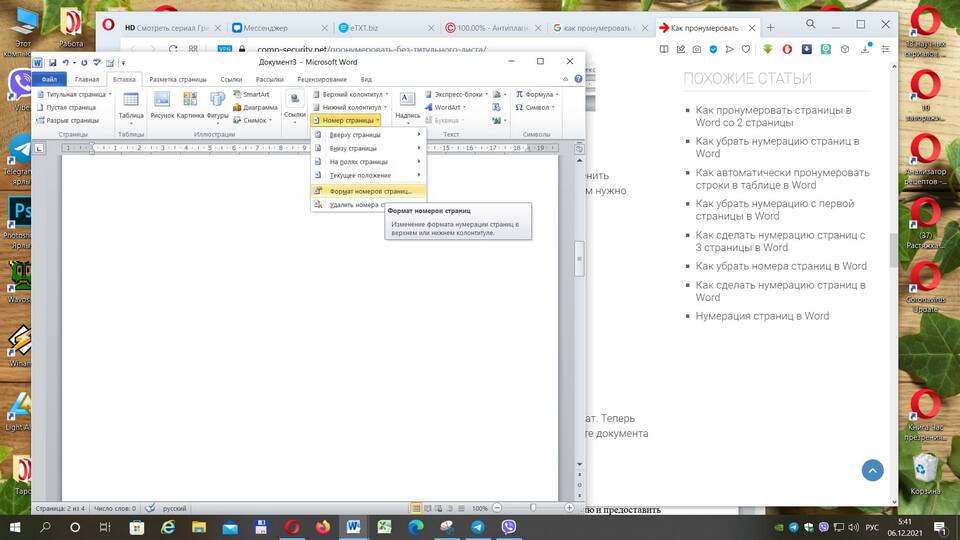Open Telegram from the Windows taskbar
The width and height of the screenshot is (960, 540).
pyautogui.click(x=478, y=526)
